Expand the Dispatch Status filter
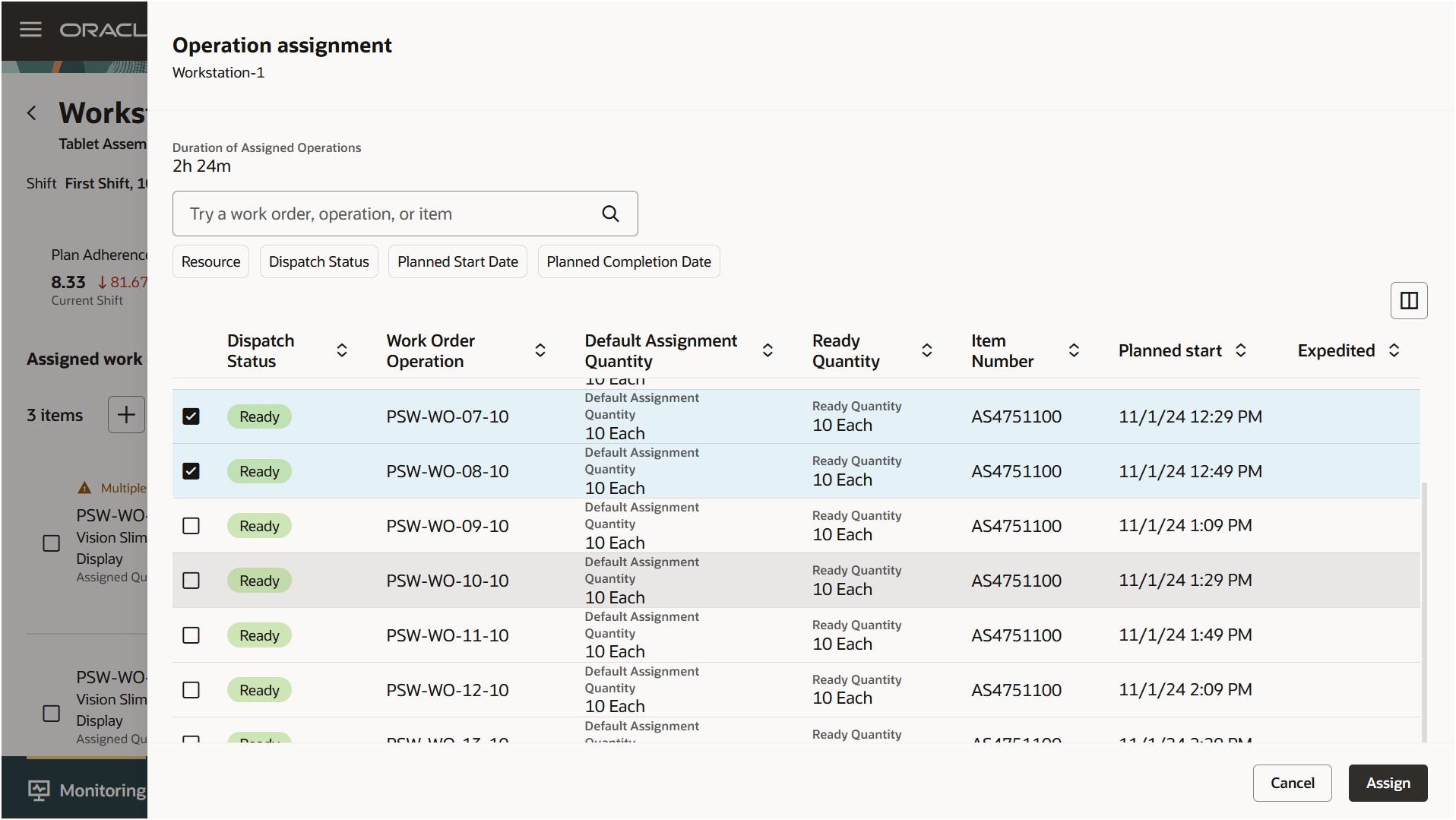1456x820 pixels. (x=318, y=261)
